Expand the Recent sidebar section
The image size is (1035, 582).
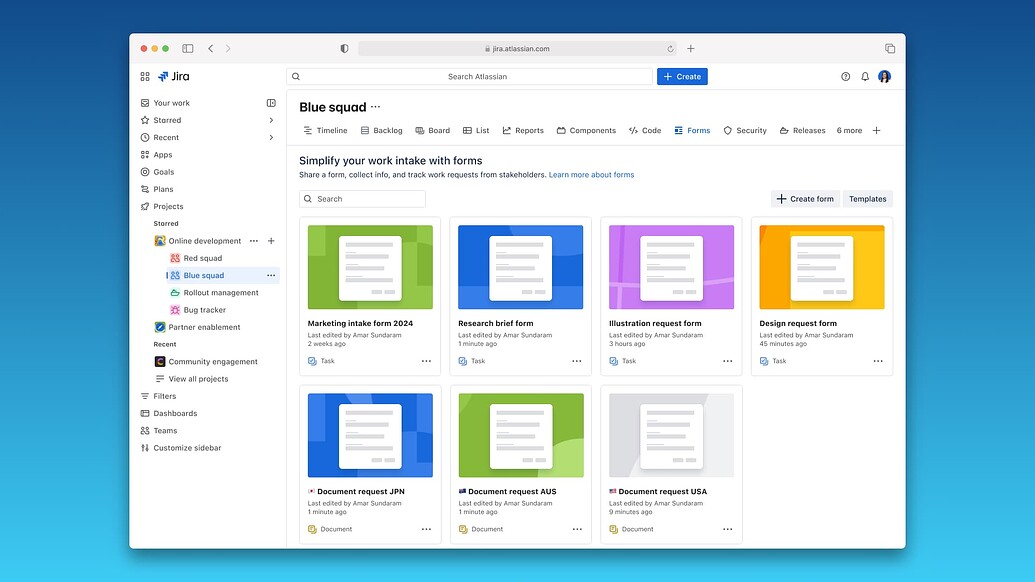(x=270, y=137)
